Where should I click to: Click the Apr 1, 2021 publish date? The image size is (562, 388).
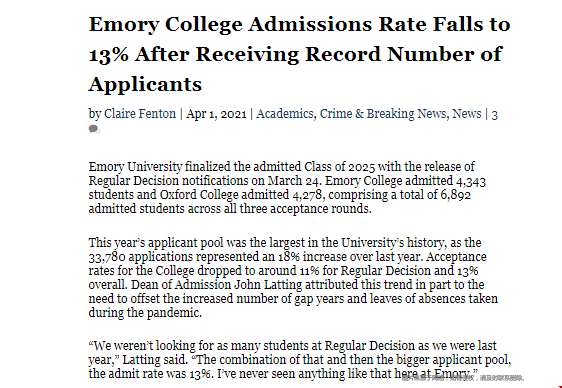click(216, 114)
